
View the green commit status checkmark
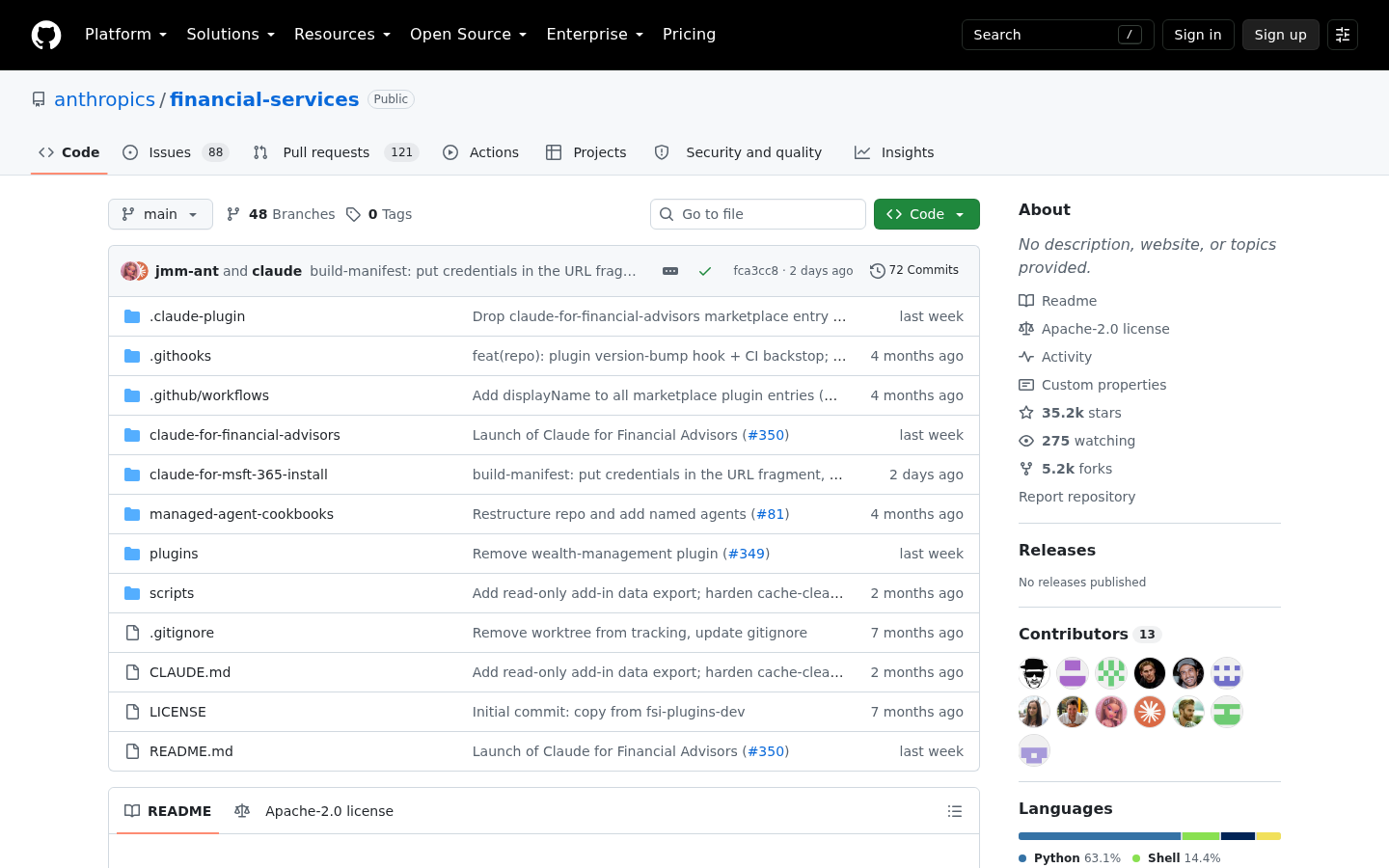(705, 271)
